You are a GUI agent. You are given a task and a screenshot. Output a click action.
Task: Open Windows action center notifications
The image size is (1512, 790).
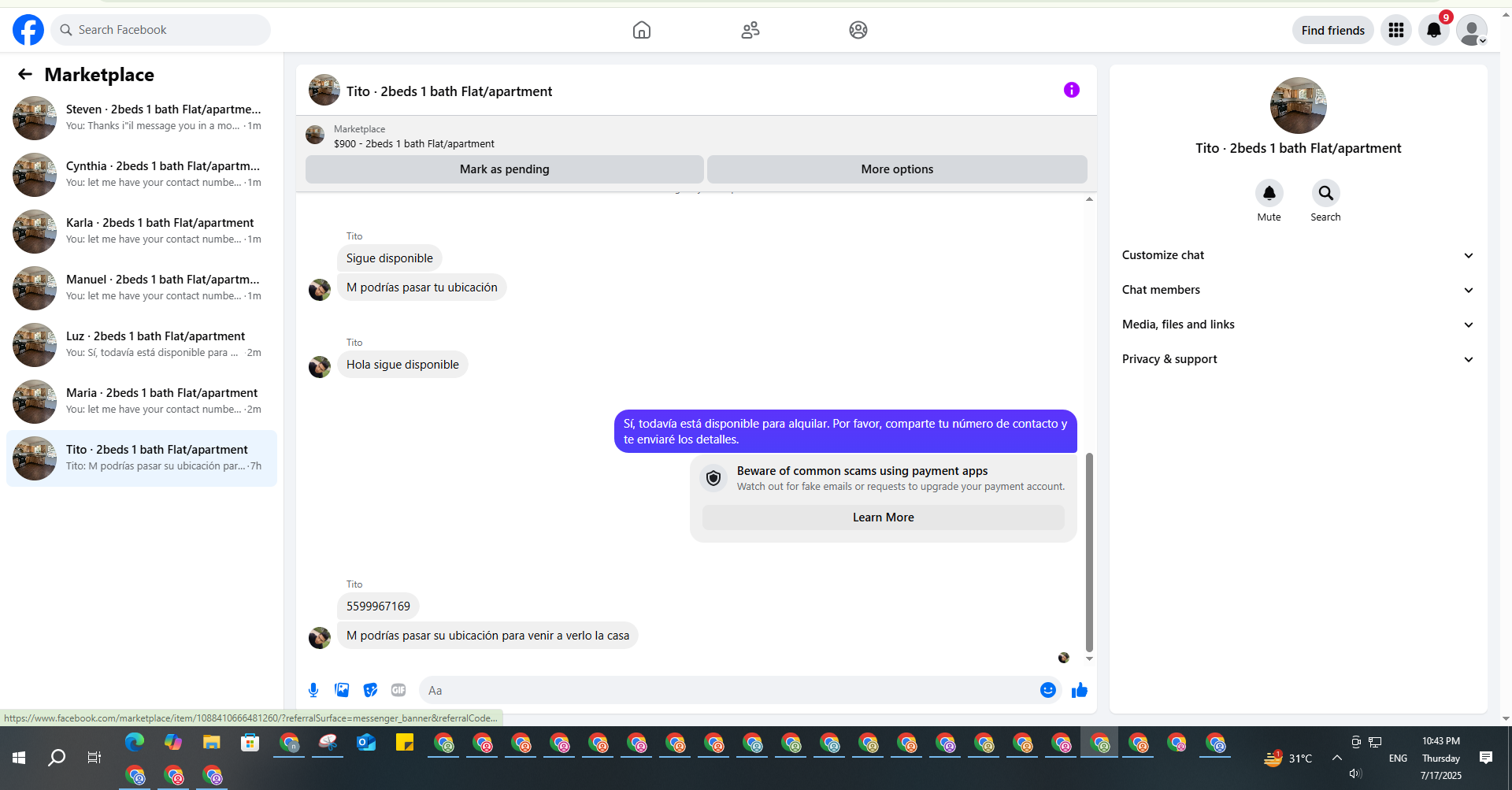[1486, 758]
